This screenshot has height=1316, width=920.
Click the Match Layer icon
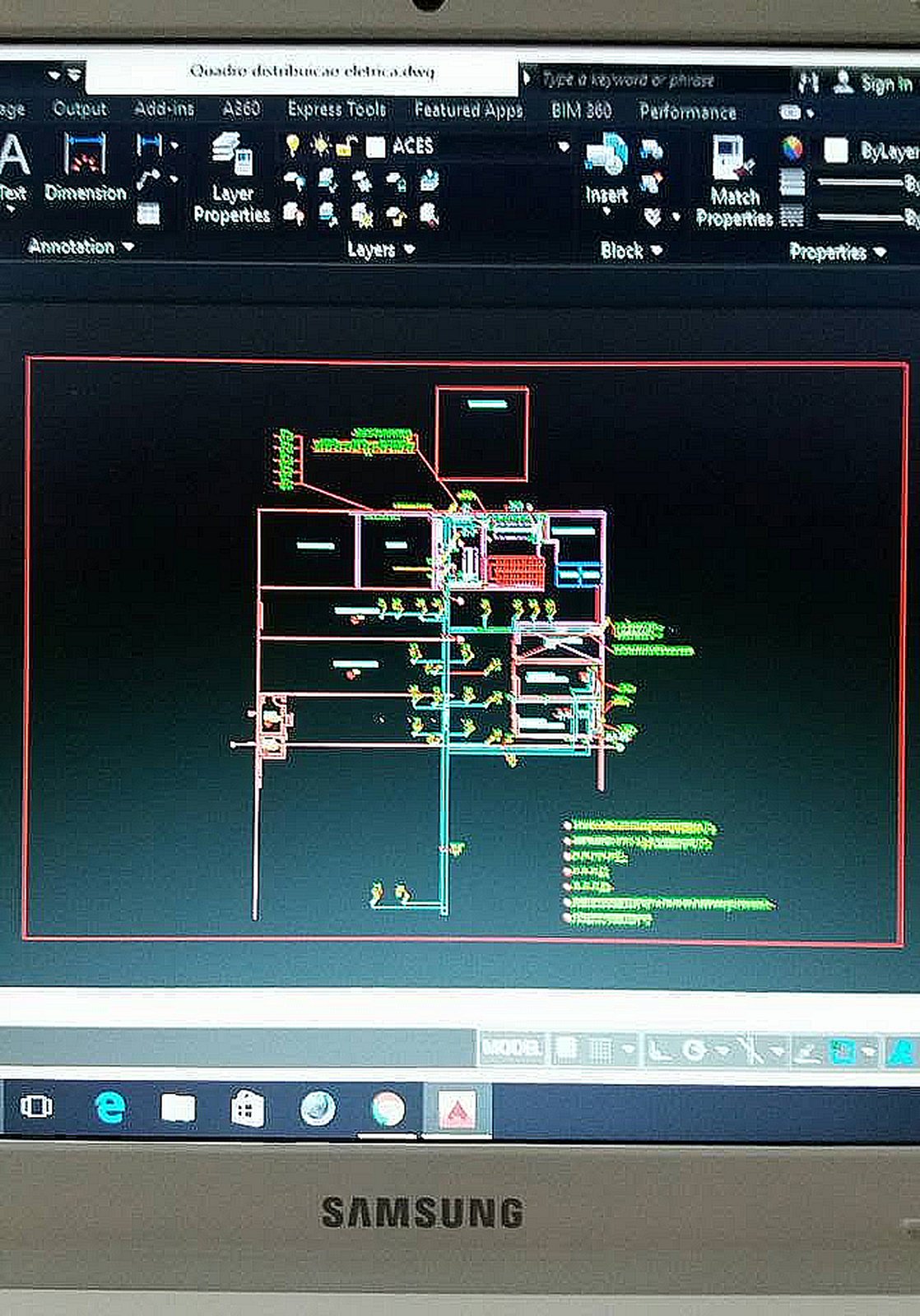[x=429, y=215]
